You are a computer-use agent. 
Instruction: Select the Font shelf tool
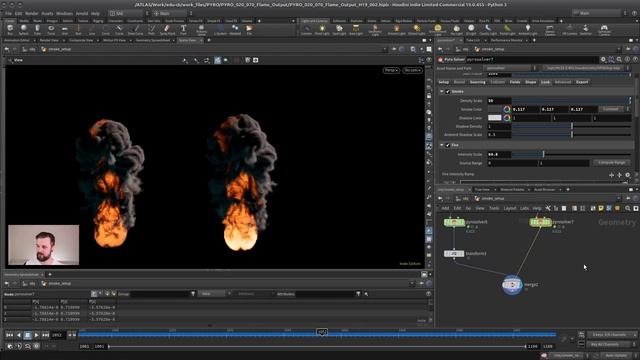pos(183,29)
